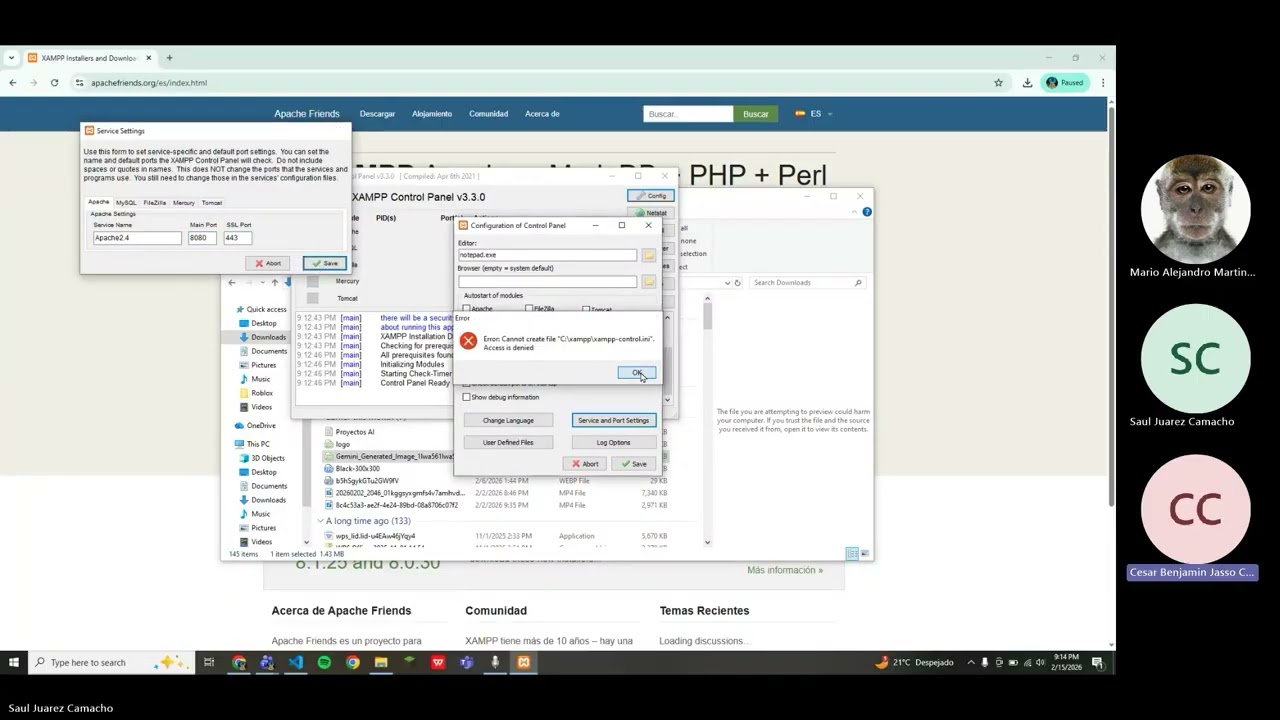Open Service and Port Settings
Viewport: 1280px width, 720px height.
[x=613, y=420]
